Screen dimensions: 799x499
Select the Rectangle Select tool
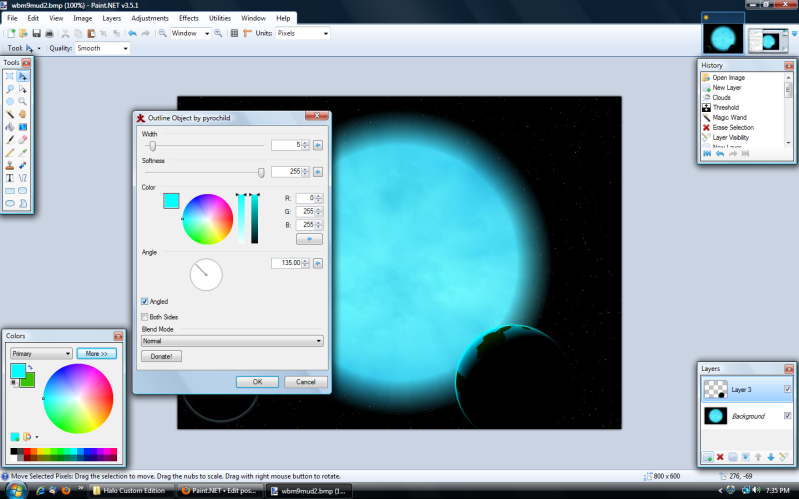pos(10,76)
